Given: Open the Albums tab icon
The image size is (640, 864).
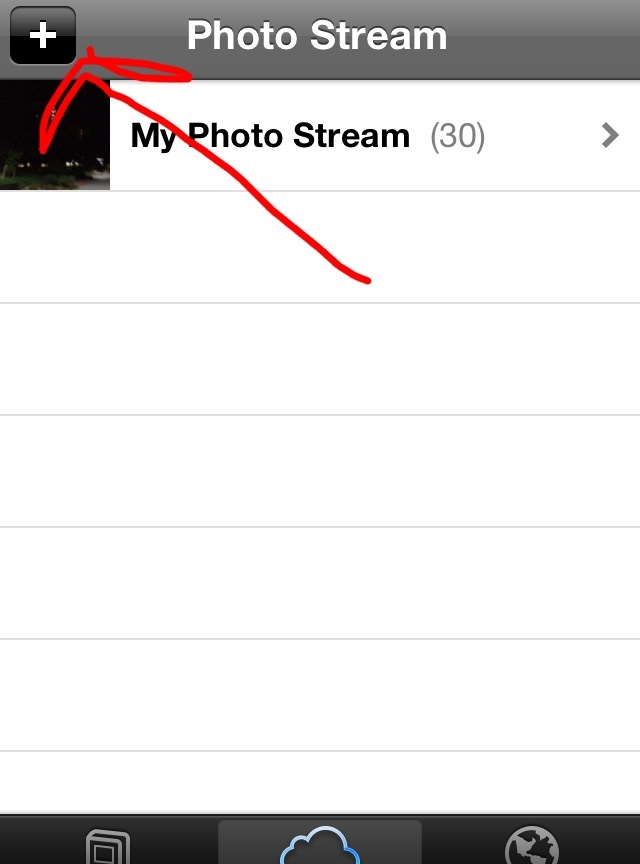Looking at the screenshot, I should [x=108, y=846].
